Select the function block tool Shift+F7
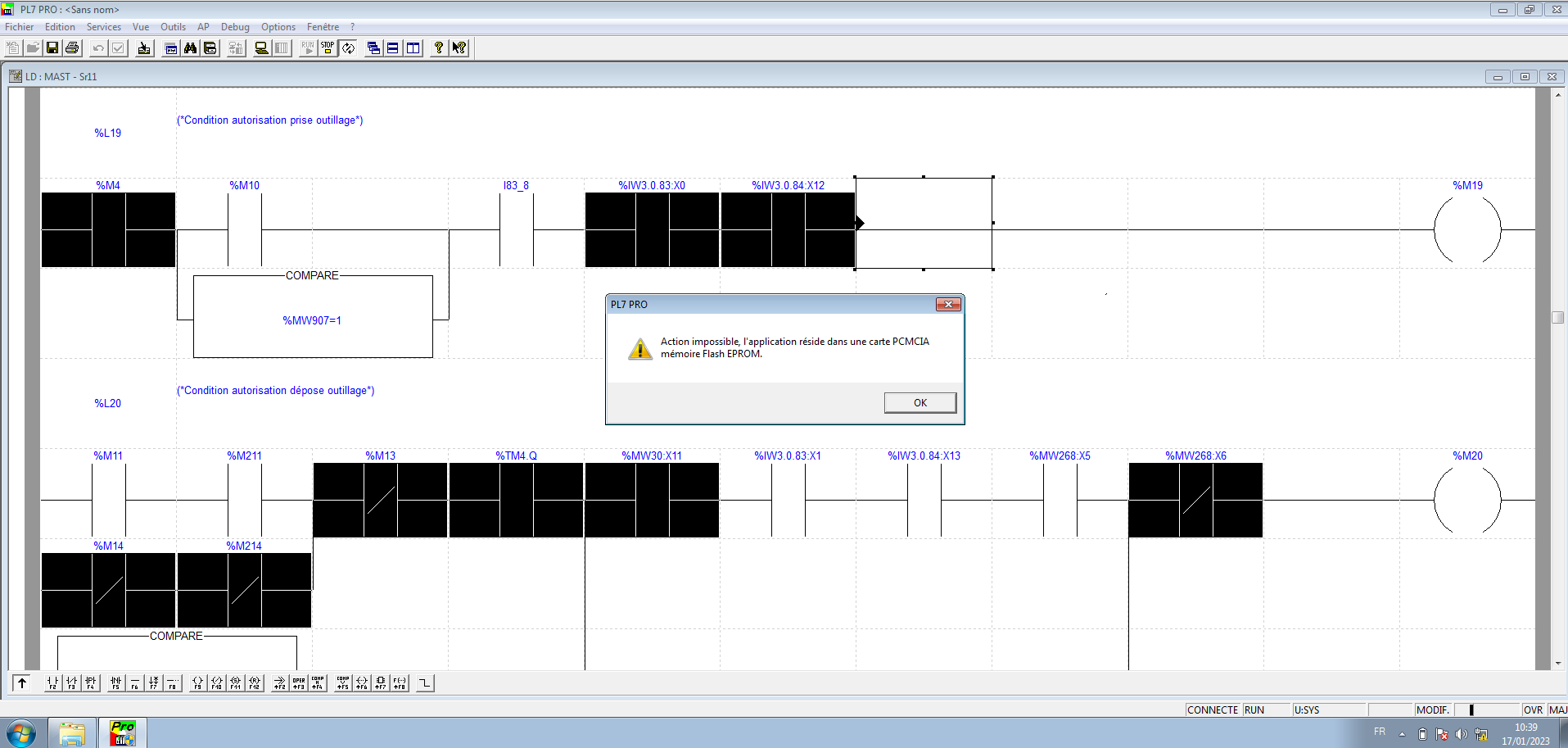The height and width of the screenshot is (748, 1568). tap(381, 682)
